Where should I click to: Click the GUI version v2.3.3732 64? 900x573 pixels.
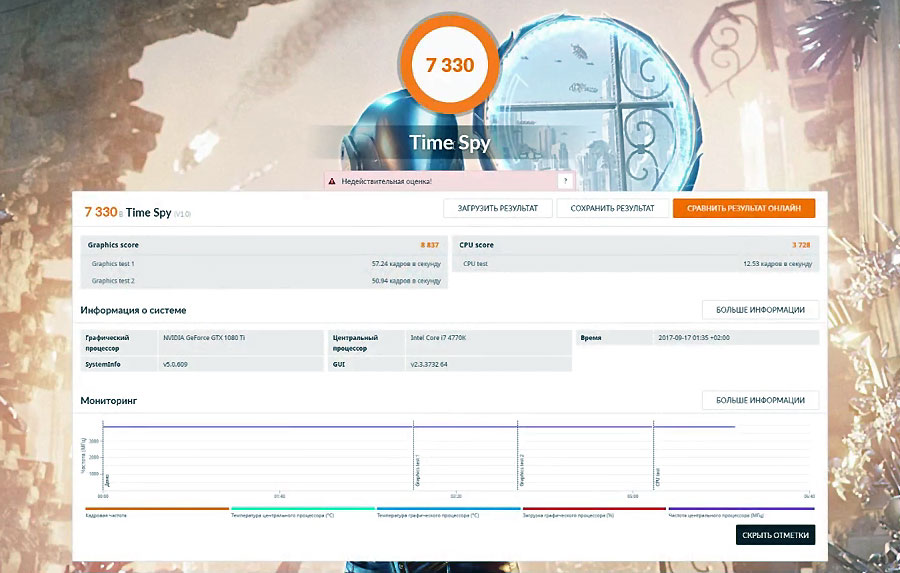click(x=429, y=364)
